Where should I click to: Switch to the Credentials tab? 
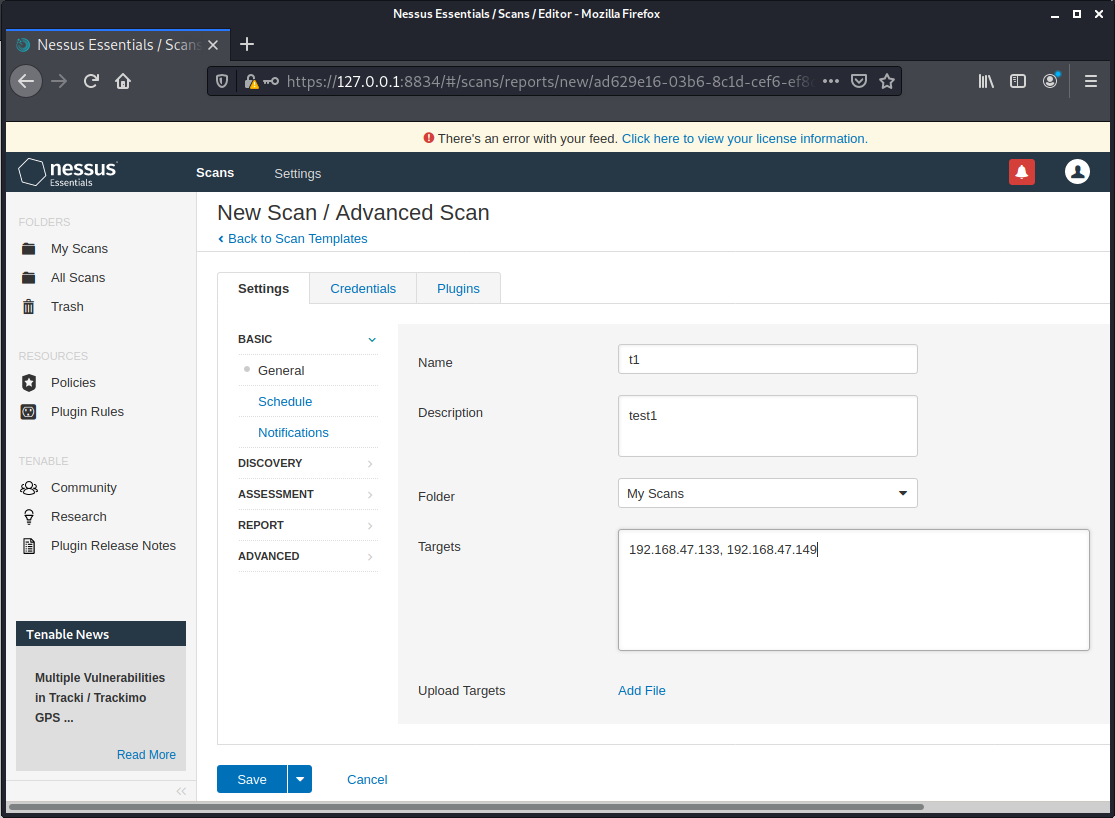pos(363,289)
